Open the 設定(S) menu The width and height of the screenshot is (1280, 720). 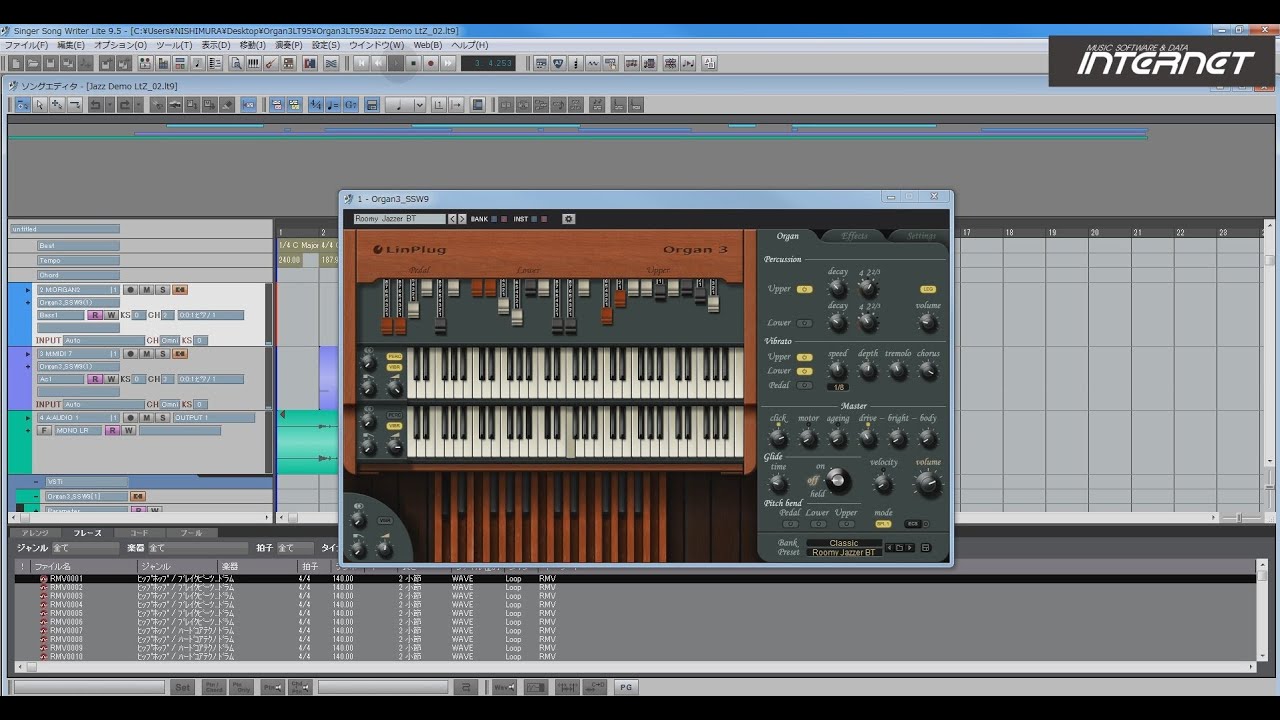(326, 45)
